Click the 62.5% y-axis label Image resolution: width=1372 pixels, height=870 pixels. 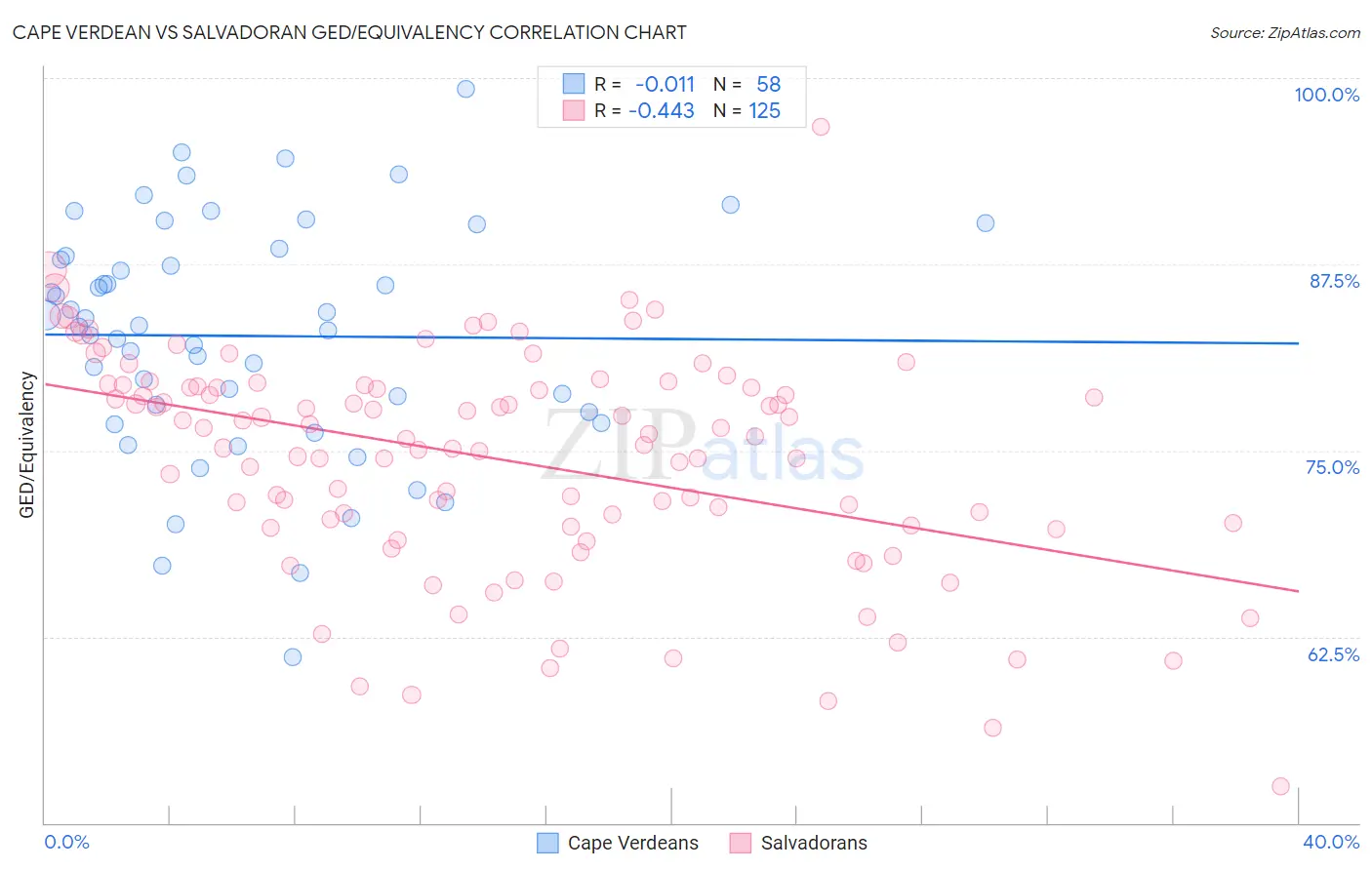click(1333, 654)
